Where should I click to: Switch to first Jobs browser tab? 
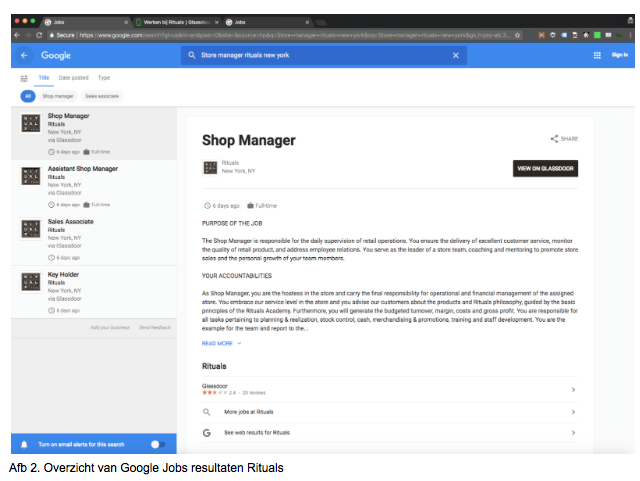(x=87, y=22)
